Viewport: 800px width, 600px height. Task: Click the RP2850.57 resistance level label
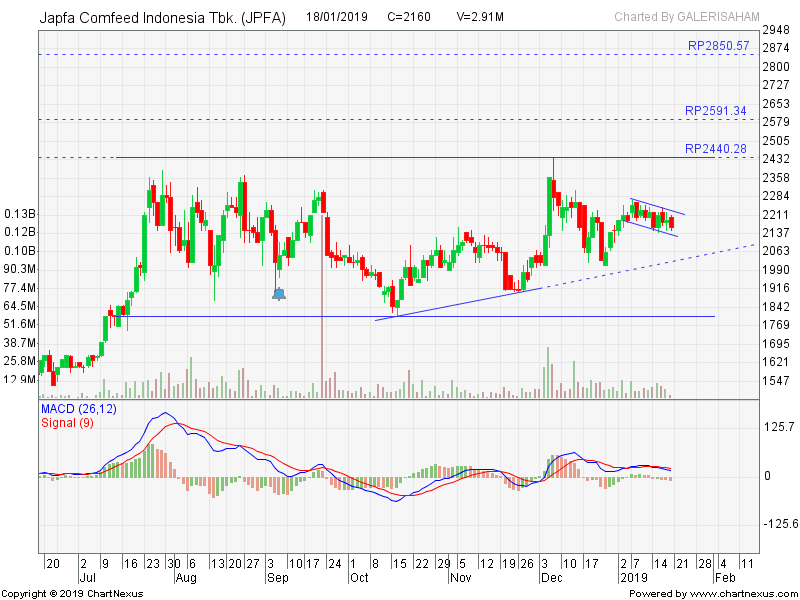click(718, 46)
